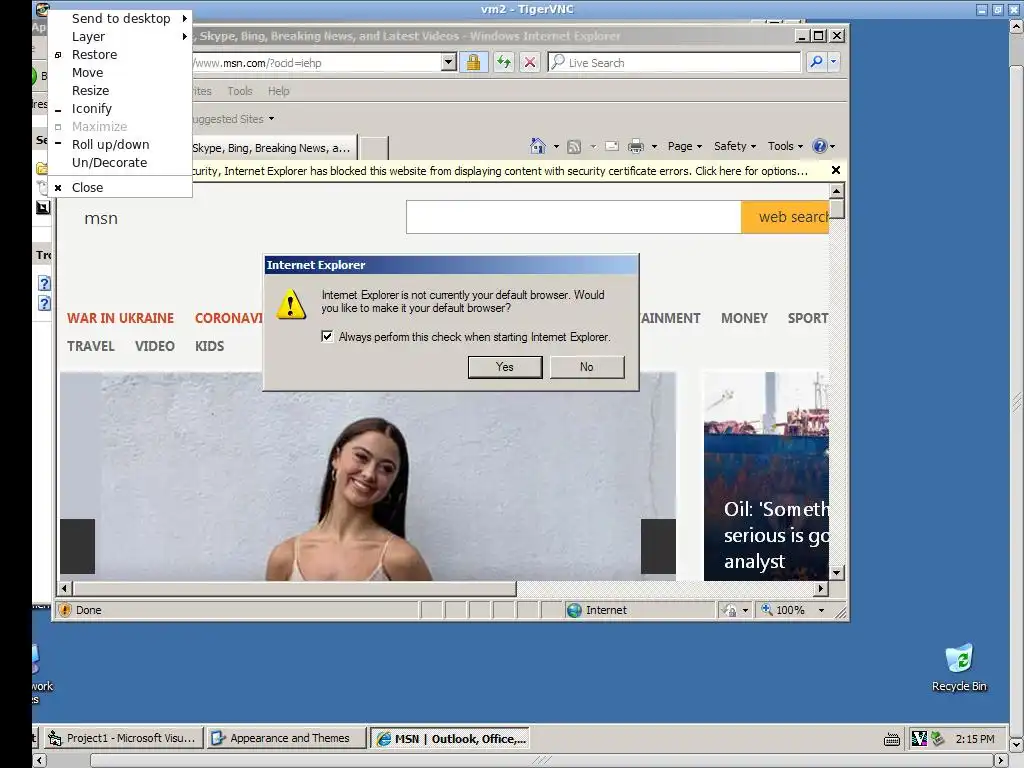Image resolution: width=1024 pixels, height=768 pixels.
Task: Open the Print dropdown arrow
Action: pyautogui.click(x=654, y=146)
